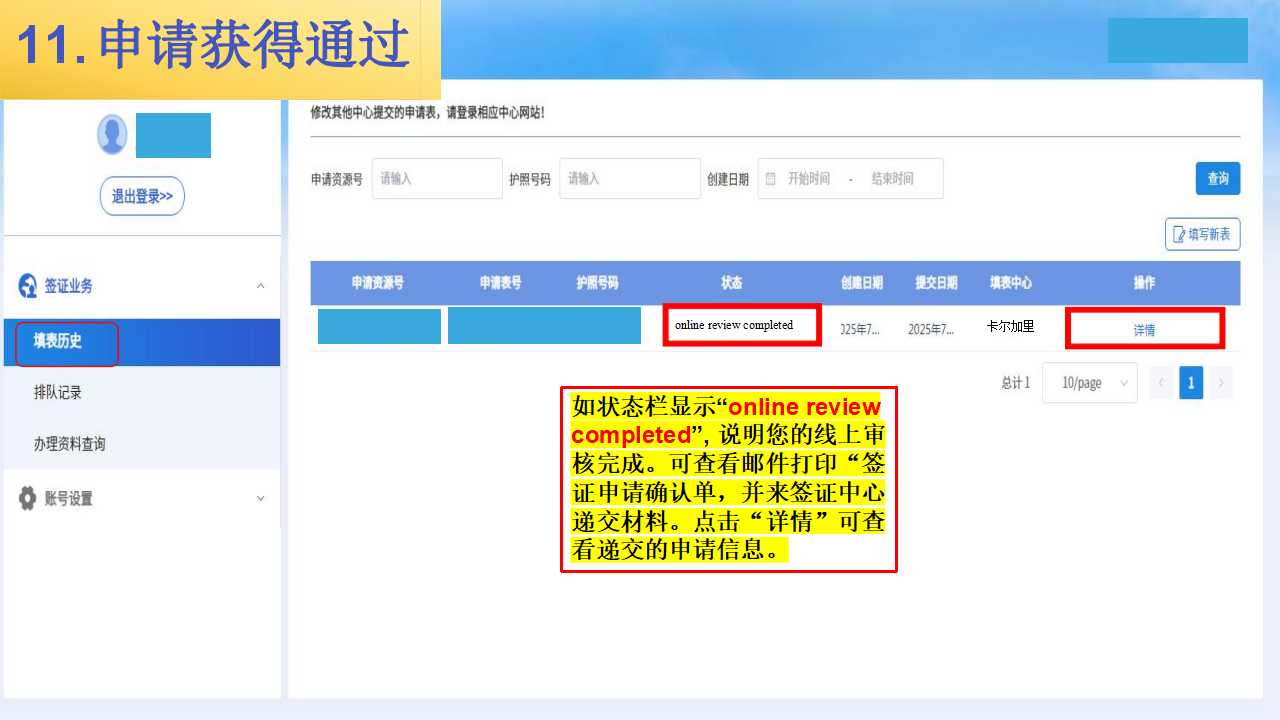Click the user avatar icon
The height and width of the screenshot is (720, 1280).
tap(112, 135)
